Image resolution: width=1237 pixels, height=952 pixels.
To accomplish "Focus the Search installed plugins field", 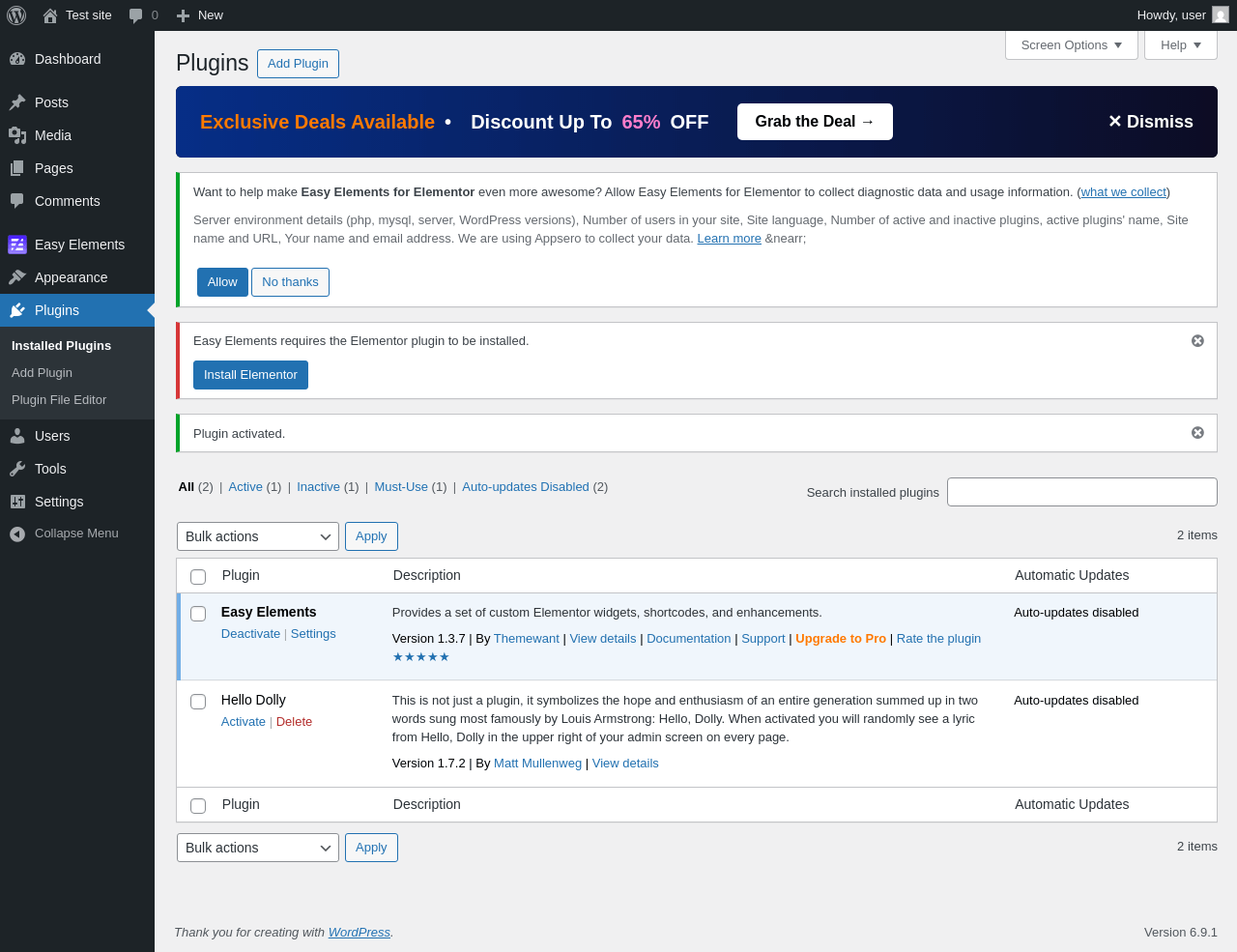I will click(1082, 492).
